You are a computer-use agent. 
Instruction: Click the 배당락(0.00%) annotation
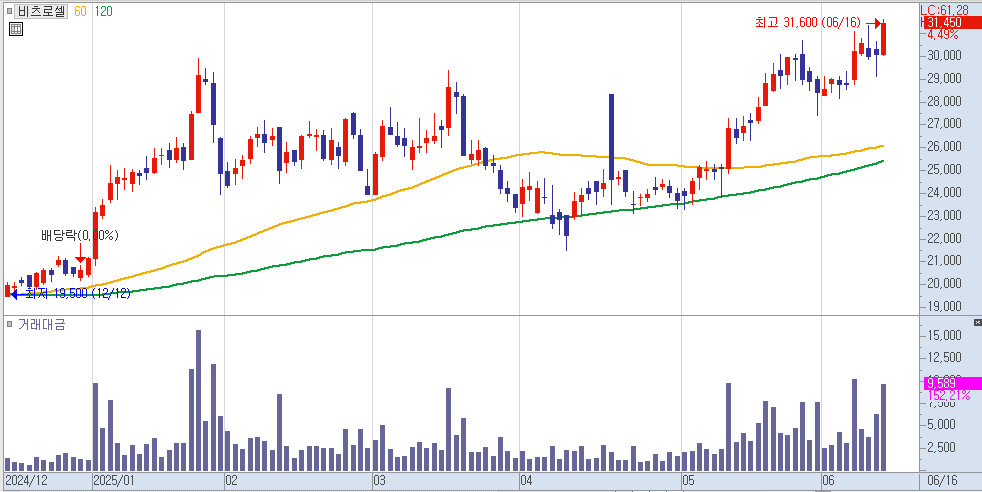pyautogui.click(x=80, y=236)
